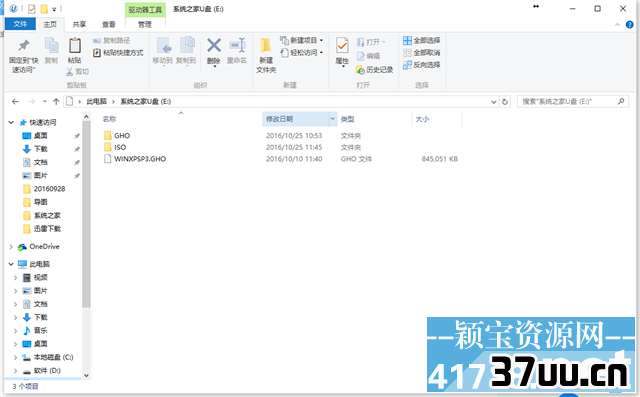640x397 pixels.
Task: Collapse the This PC tree node
Action: [x=11, y=264]
